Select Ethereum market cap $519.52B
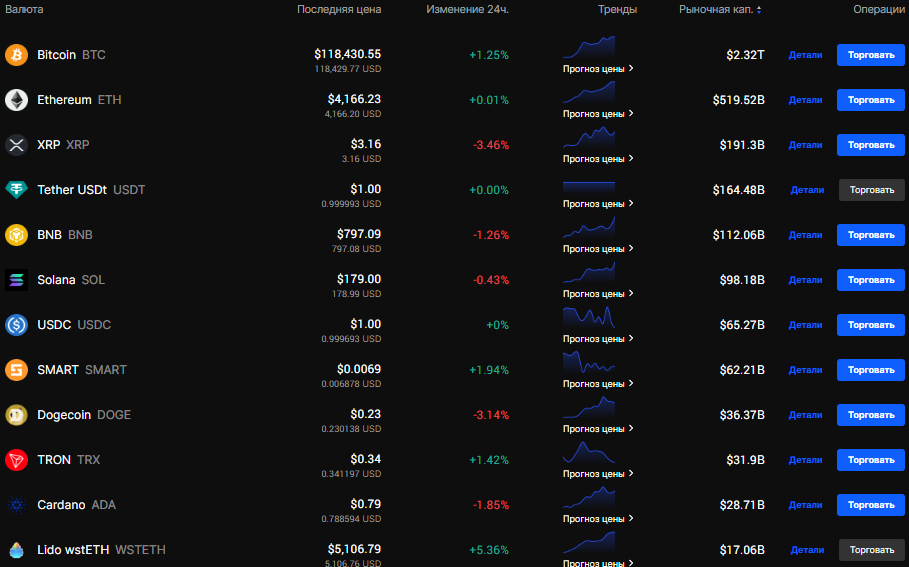909x567 pixels. click(x=739, y=100)
